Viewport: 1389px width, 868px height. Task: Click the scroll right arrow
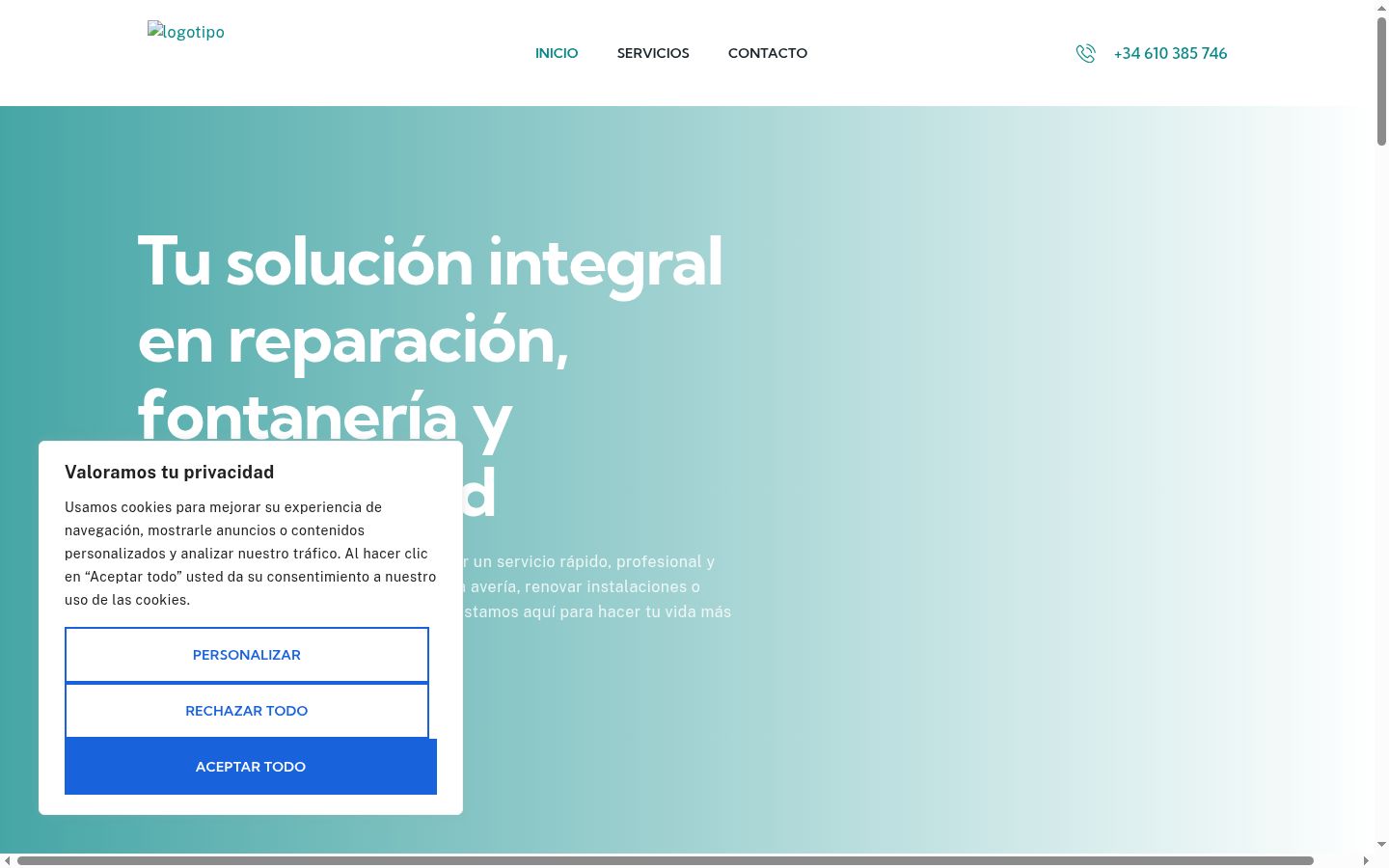pos(1366,860)
